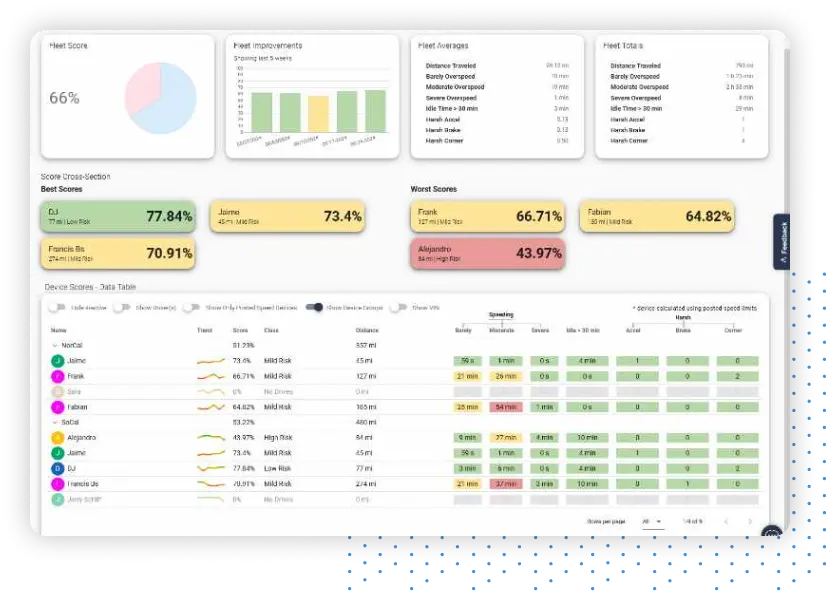This screenshot has width=827, height=594.
Task: Click the yellow bar in Fleet Improvements chart
Action: pos(318,114)
